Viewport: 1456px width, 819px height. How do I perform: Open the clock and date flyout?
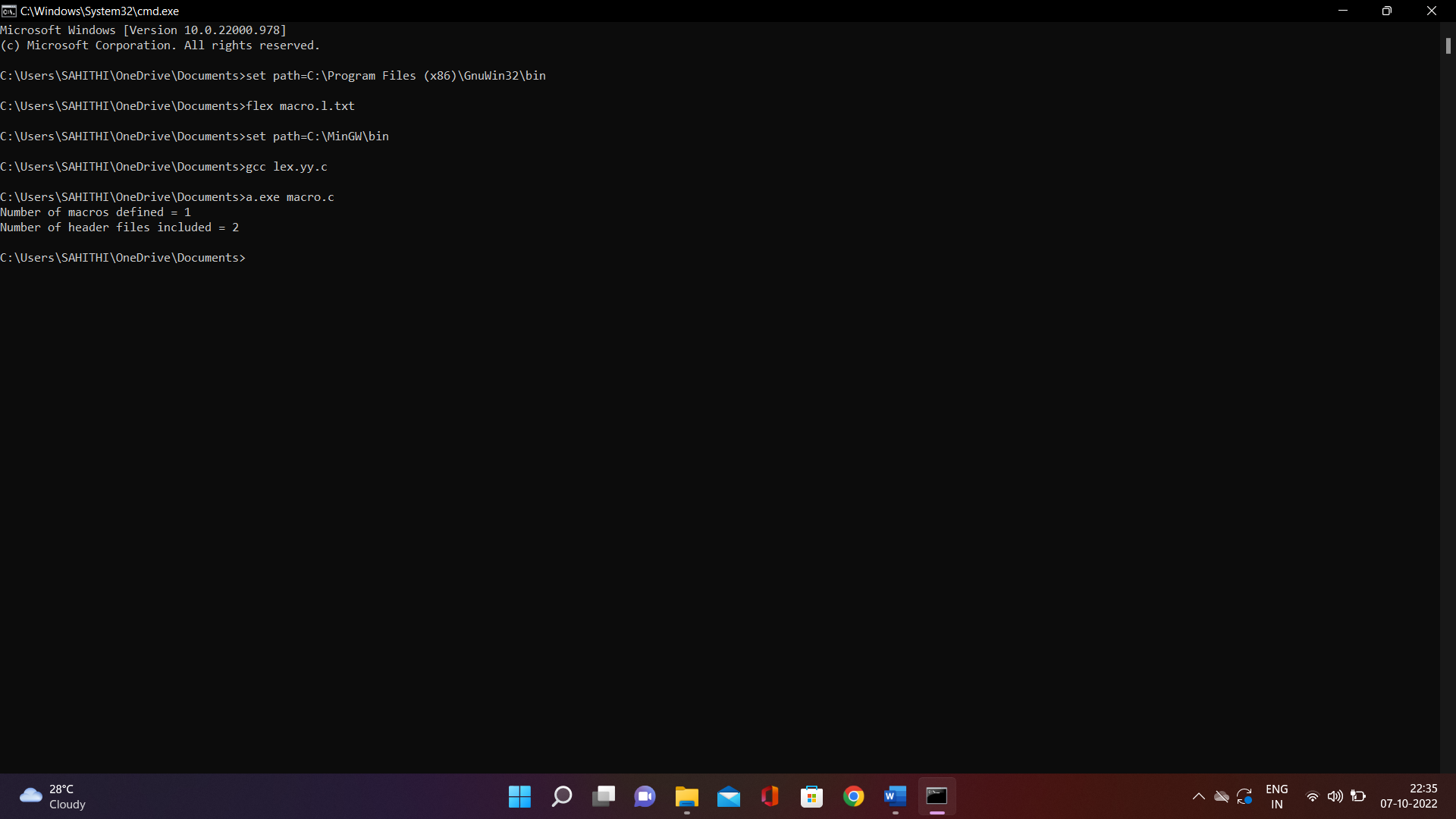click(x=1408, y=796)
